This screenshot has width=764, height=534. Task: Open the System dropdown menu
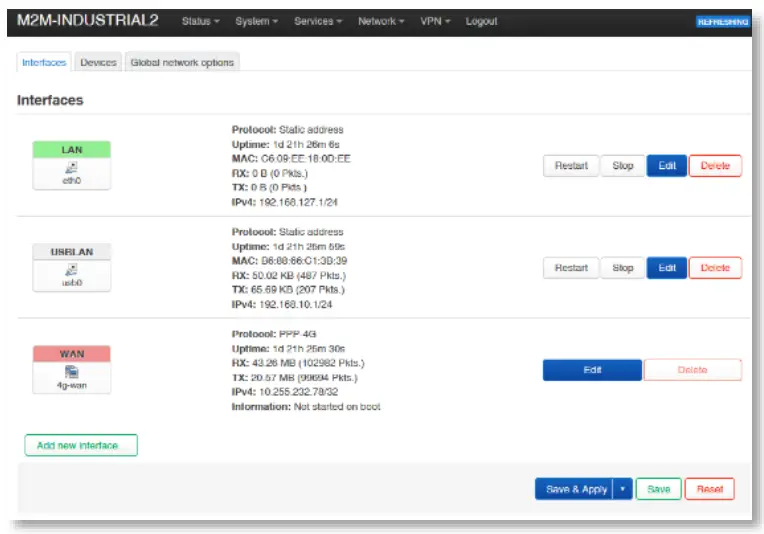click(256, 21)
